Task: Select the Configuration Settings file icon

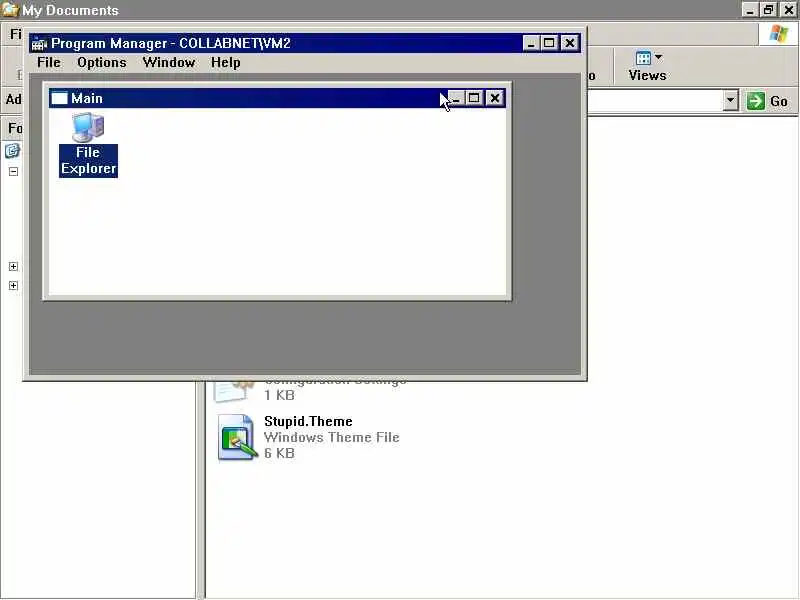Action: click(x=234, y=391)
